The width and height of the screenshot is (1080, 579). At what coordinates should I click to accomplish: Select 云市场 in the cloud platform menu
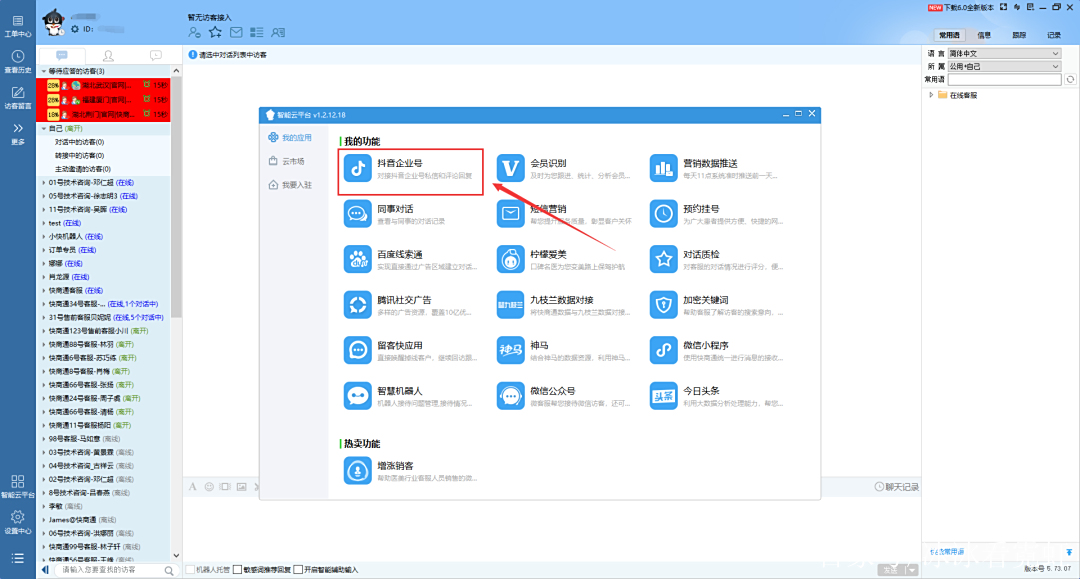click(x=287, y=161)
